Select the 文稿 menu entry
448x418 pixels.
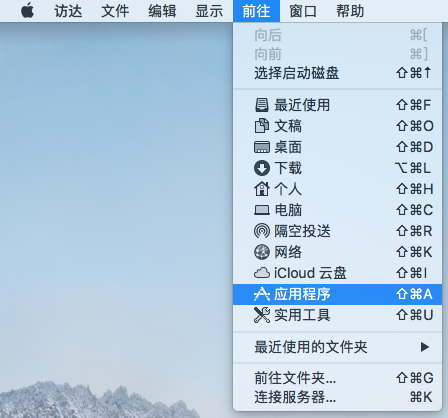coord(337,126)
